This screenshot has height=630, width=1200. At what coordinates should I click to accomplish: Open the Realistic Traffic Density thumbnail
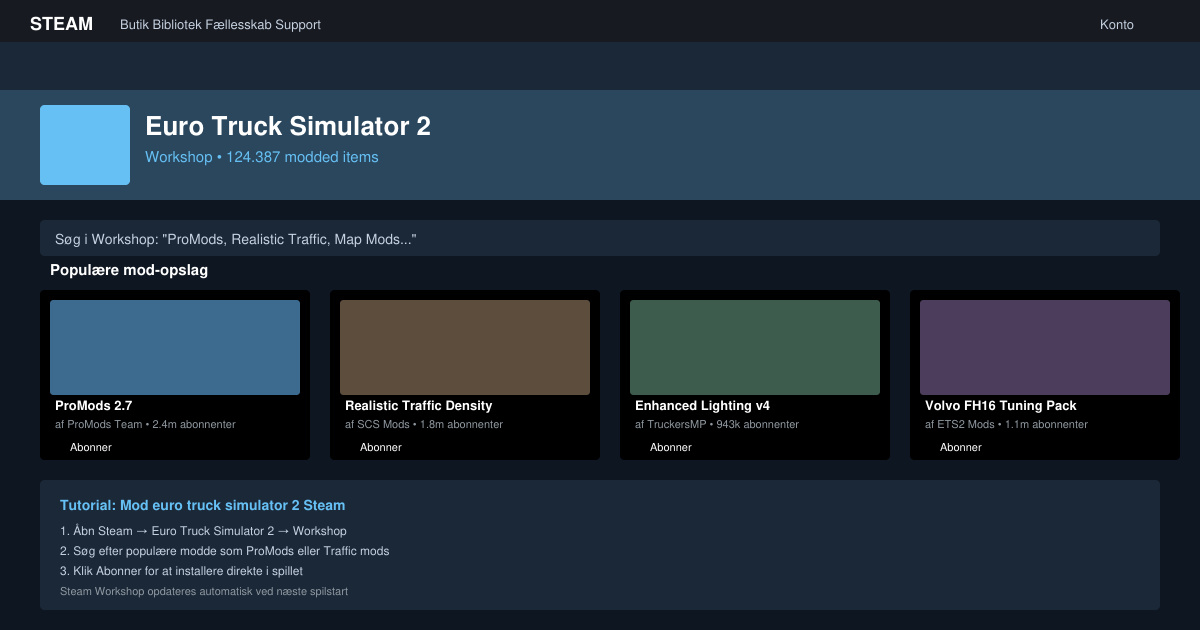(465, 347)
